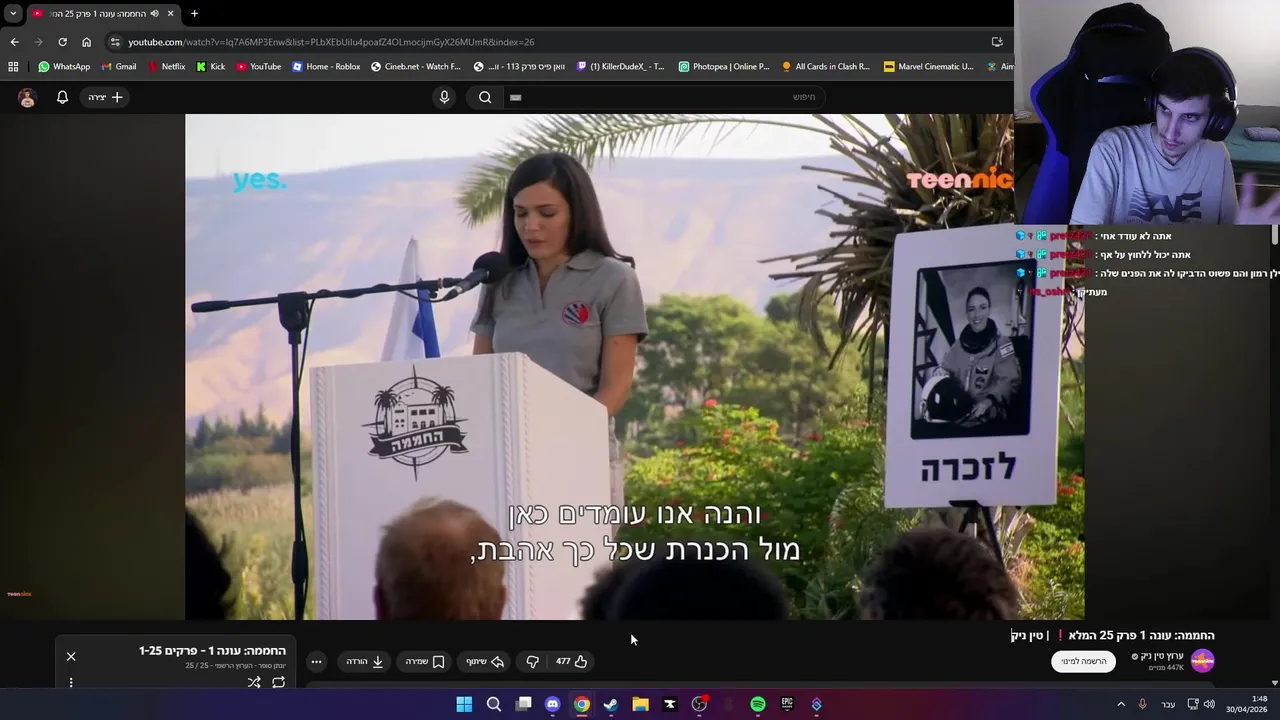Screen dimensions: 1280x720
Task: Open the teen nick channel avatar
Action: point(1202,661)
